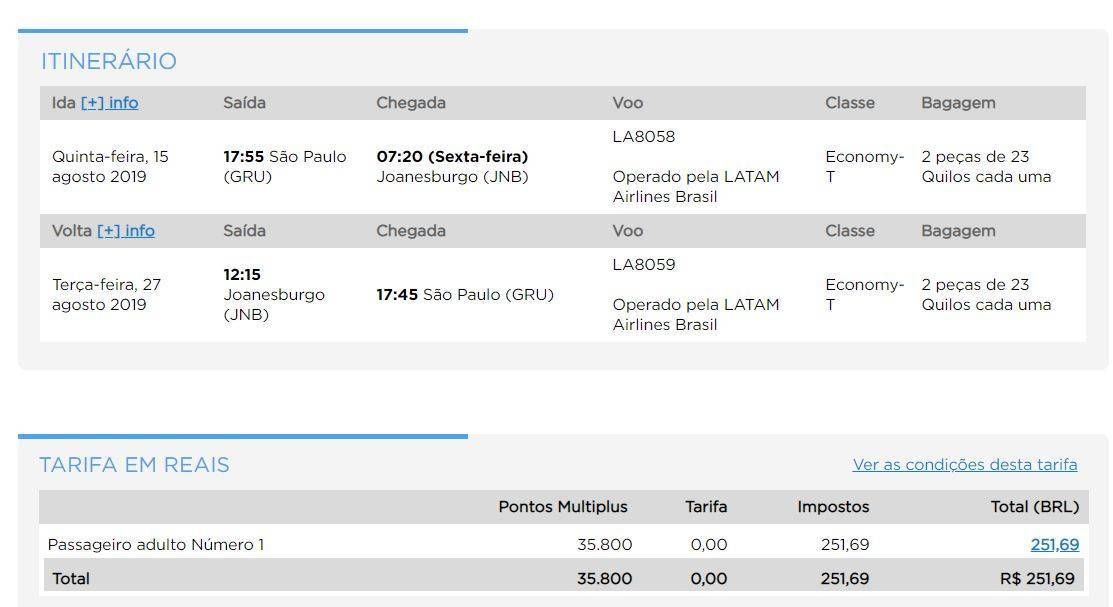
Task: Click return flight number LA8059
Action: tap(644, 265)
